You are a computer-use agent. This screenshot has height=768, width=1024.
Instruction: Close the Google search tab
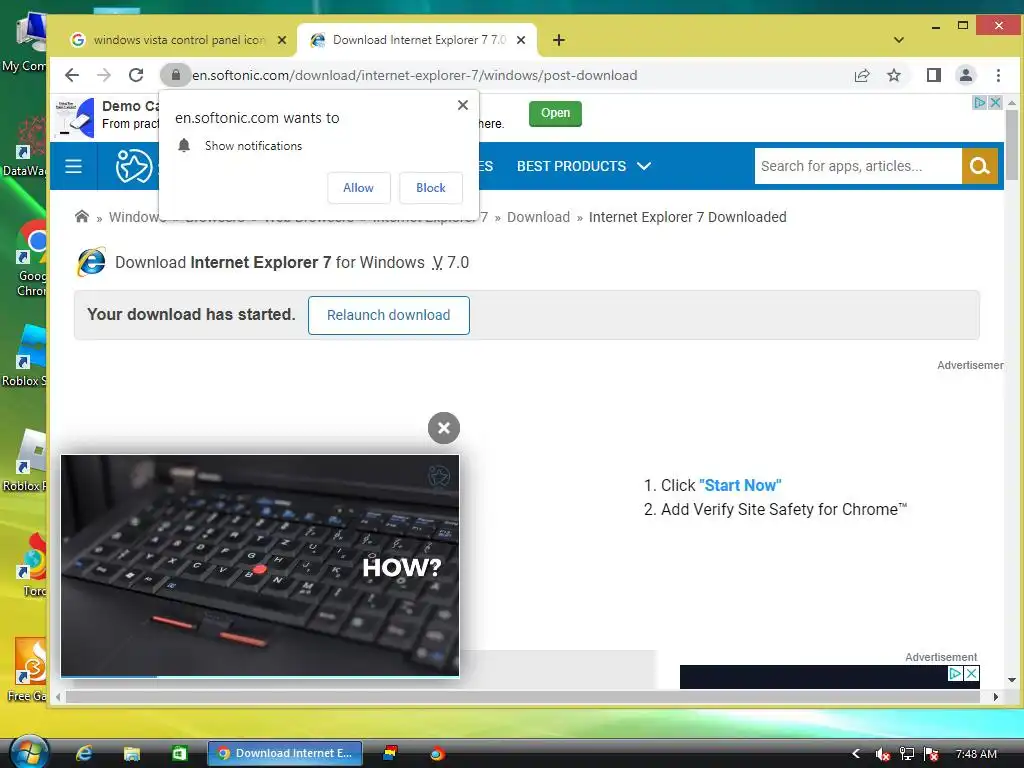click(281, 40)
